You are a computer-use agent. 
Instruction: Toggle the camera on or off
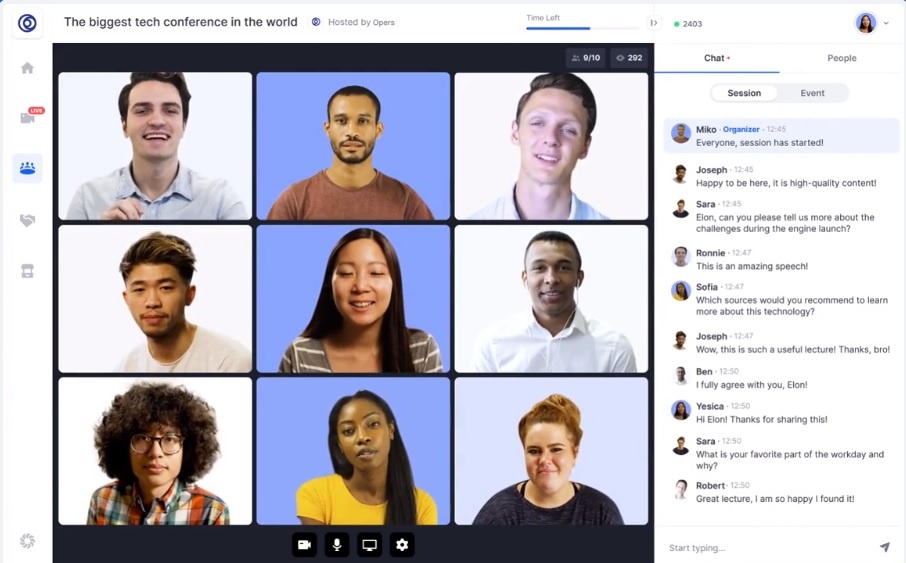[x=304, y=545]
